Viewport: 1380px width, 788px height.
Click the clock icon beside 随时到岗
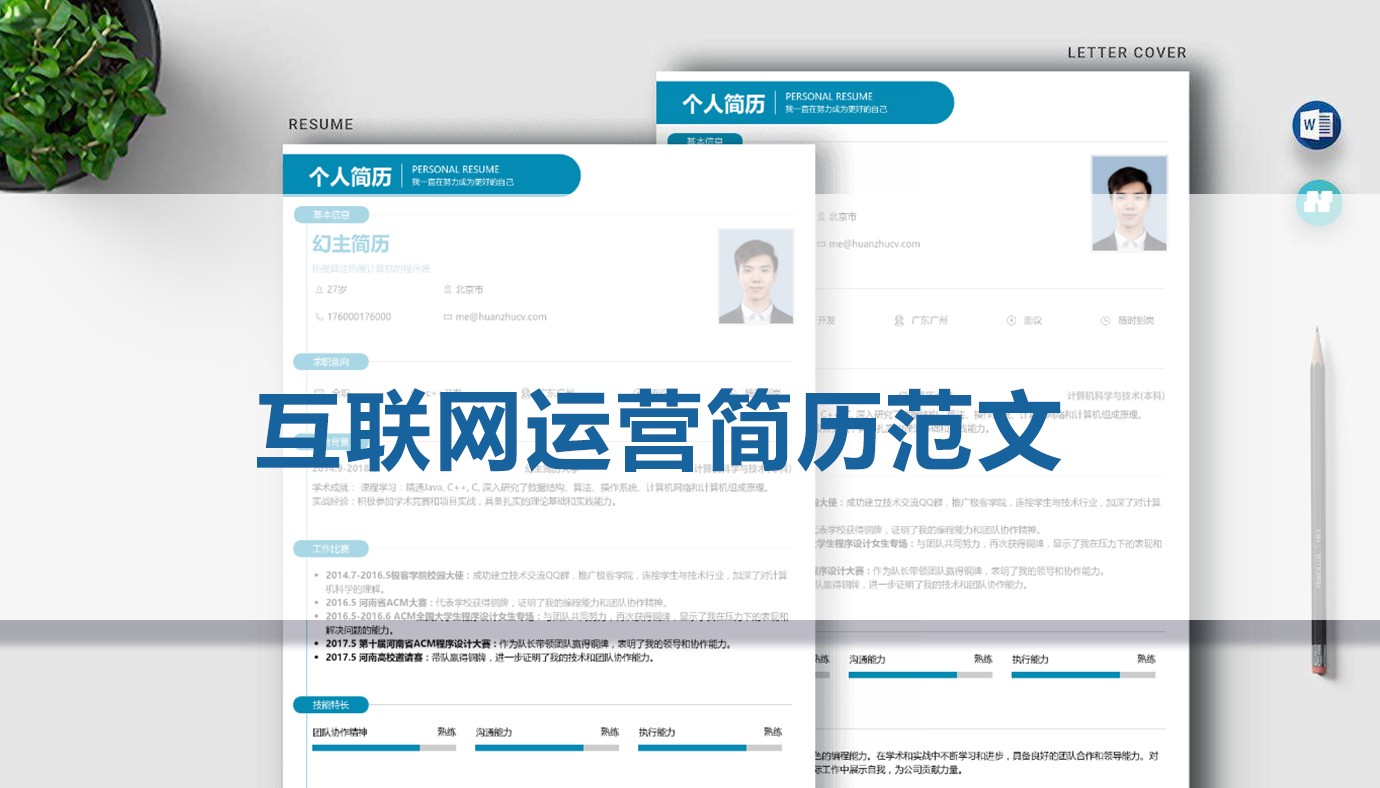pos(1105,321)
